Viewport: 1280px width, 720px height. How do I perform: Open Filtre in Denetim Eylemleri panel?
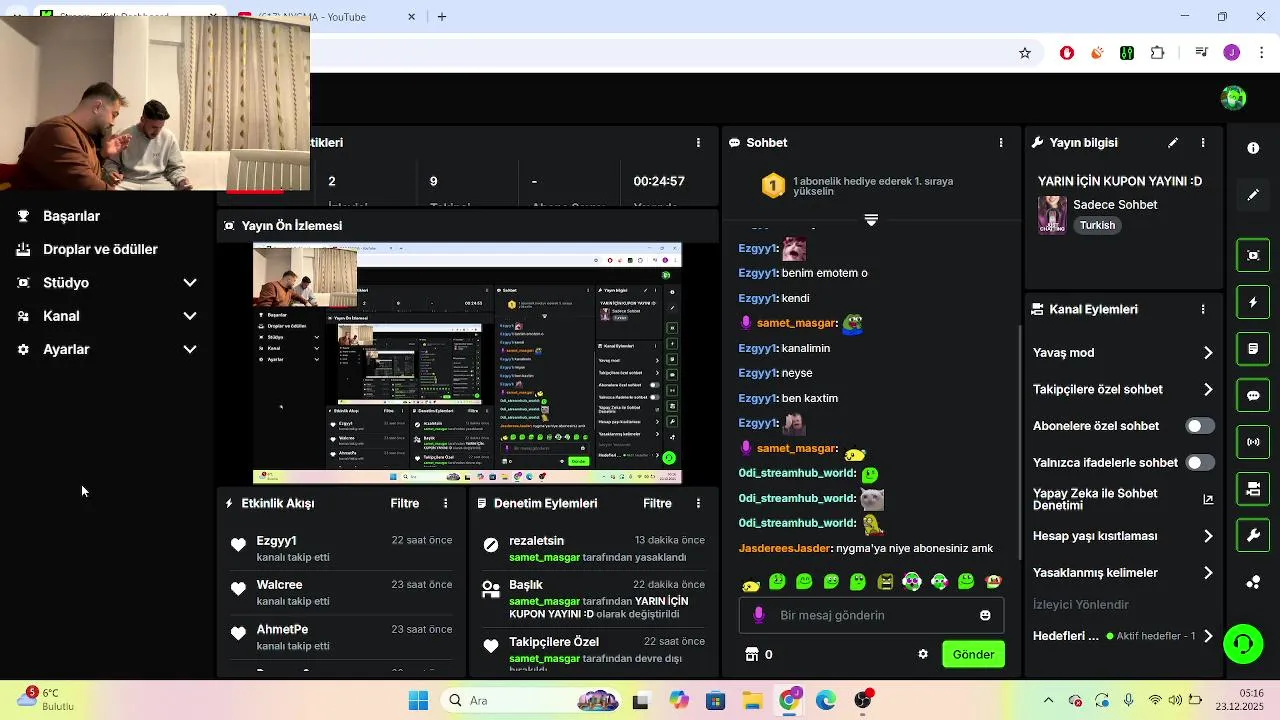tap(657, 503)
